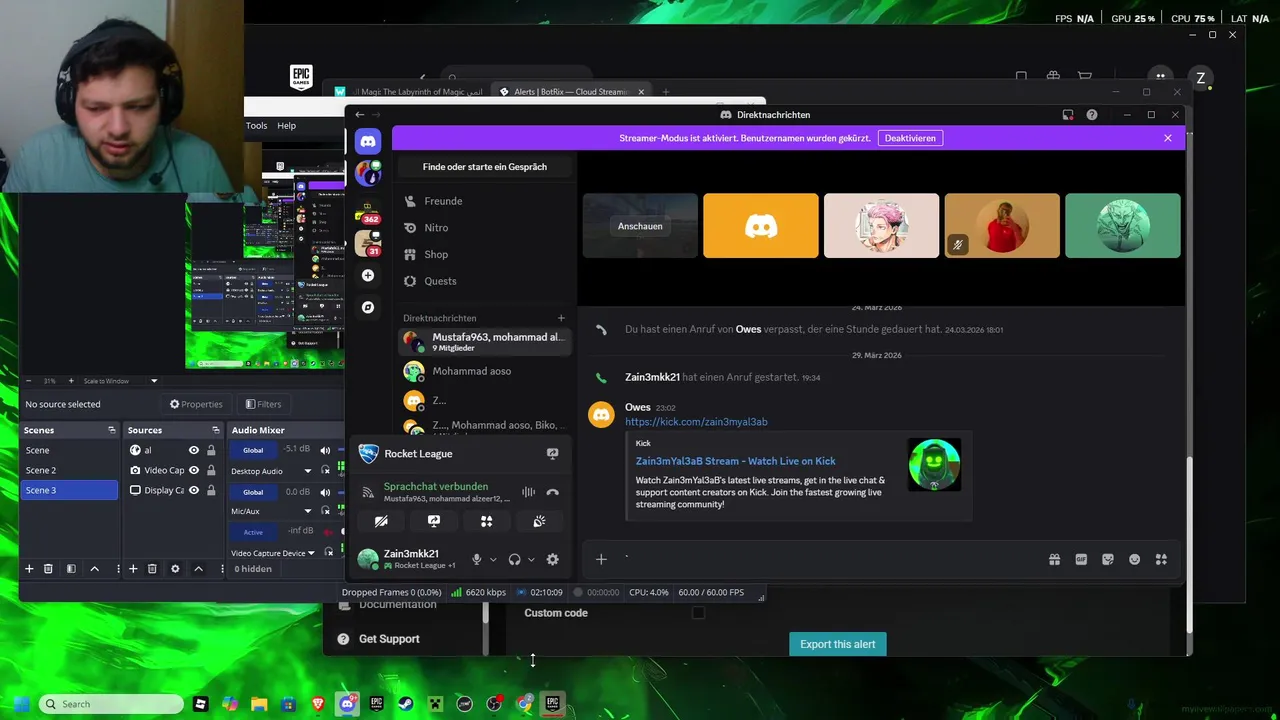Click Finde oder starte ein Gespräch search

485,167
